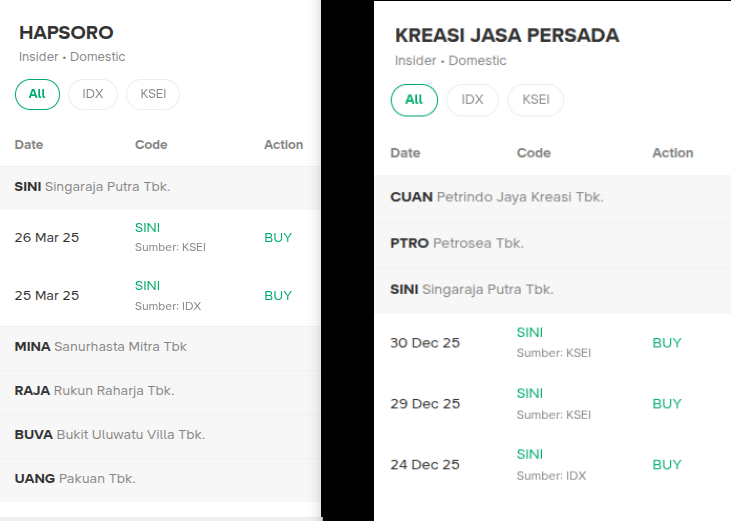731x521 pixels.
Task: Open SINI code link on 30 Dec 25
Action: [x=530, y=332]
